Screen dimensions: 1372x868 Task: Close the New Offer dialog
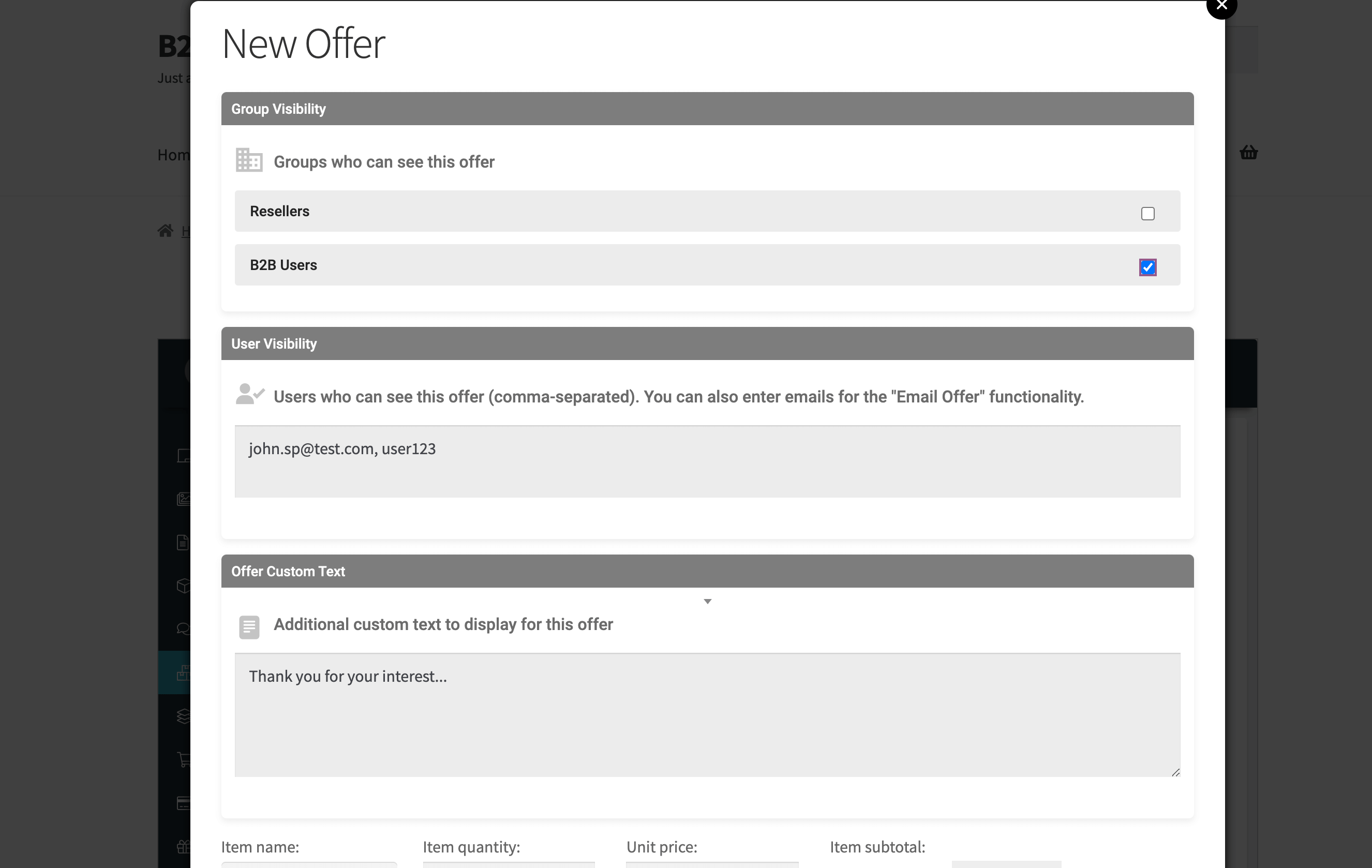click(1221, 6)
